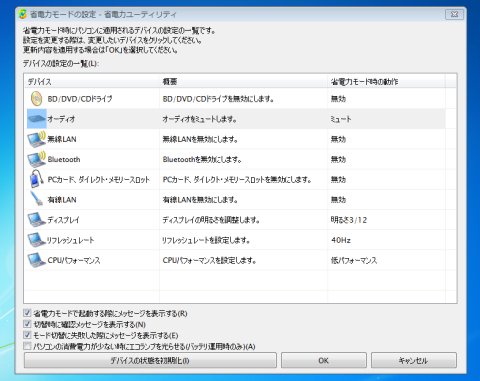
Task: Toggle 切替時に確認メッセージを表示する checkbox
Action: [x=27, y=324]
